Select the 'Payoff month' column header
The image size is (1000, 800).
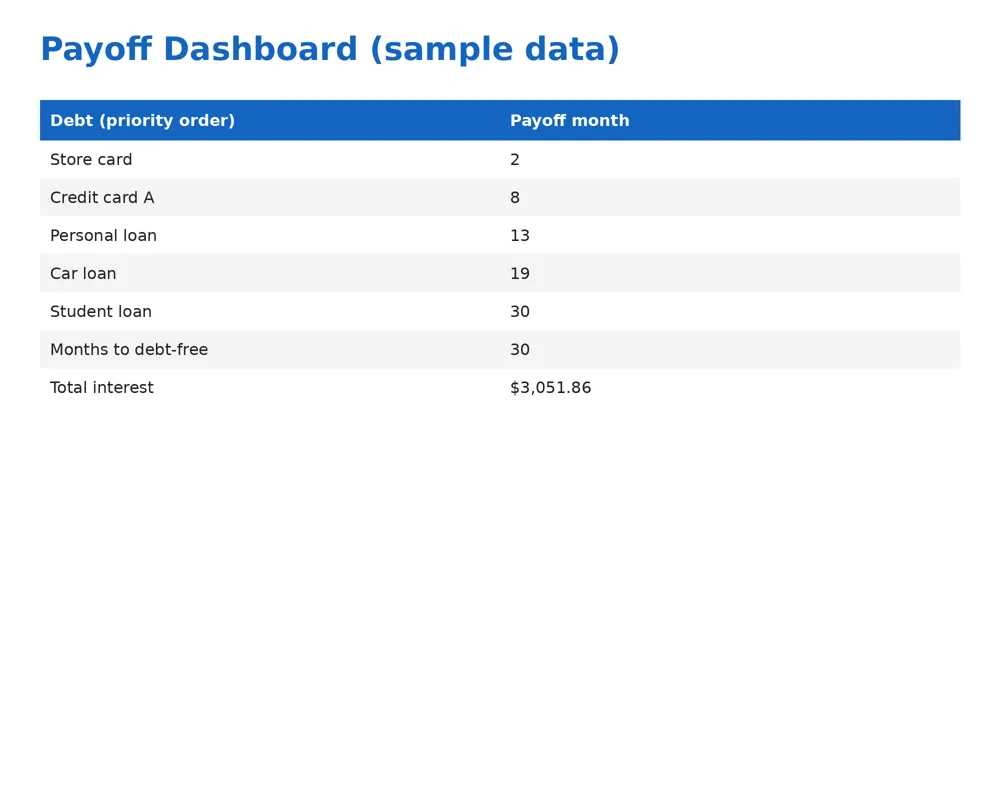pyautogui.click(x=730, y=121)
